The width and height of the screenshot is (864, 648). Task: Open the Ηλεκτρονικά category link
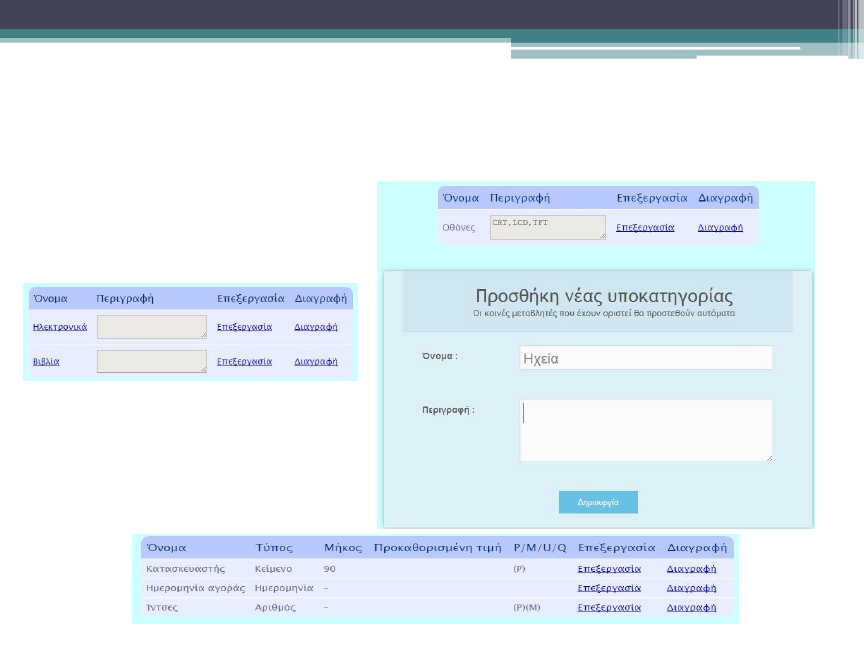(60, 327)
